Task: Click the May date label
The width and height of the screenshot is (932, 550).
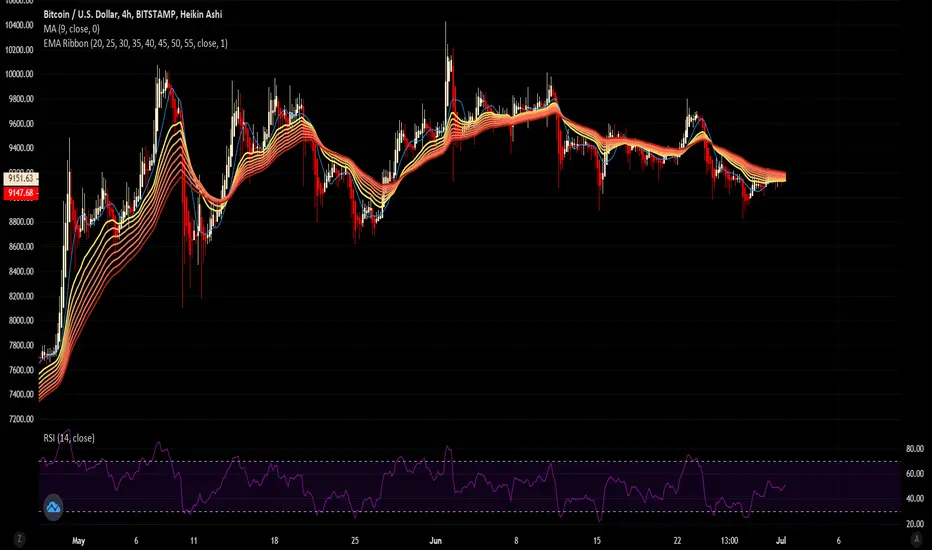Action: coord(78,540)
